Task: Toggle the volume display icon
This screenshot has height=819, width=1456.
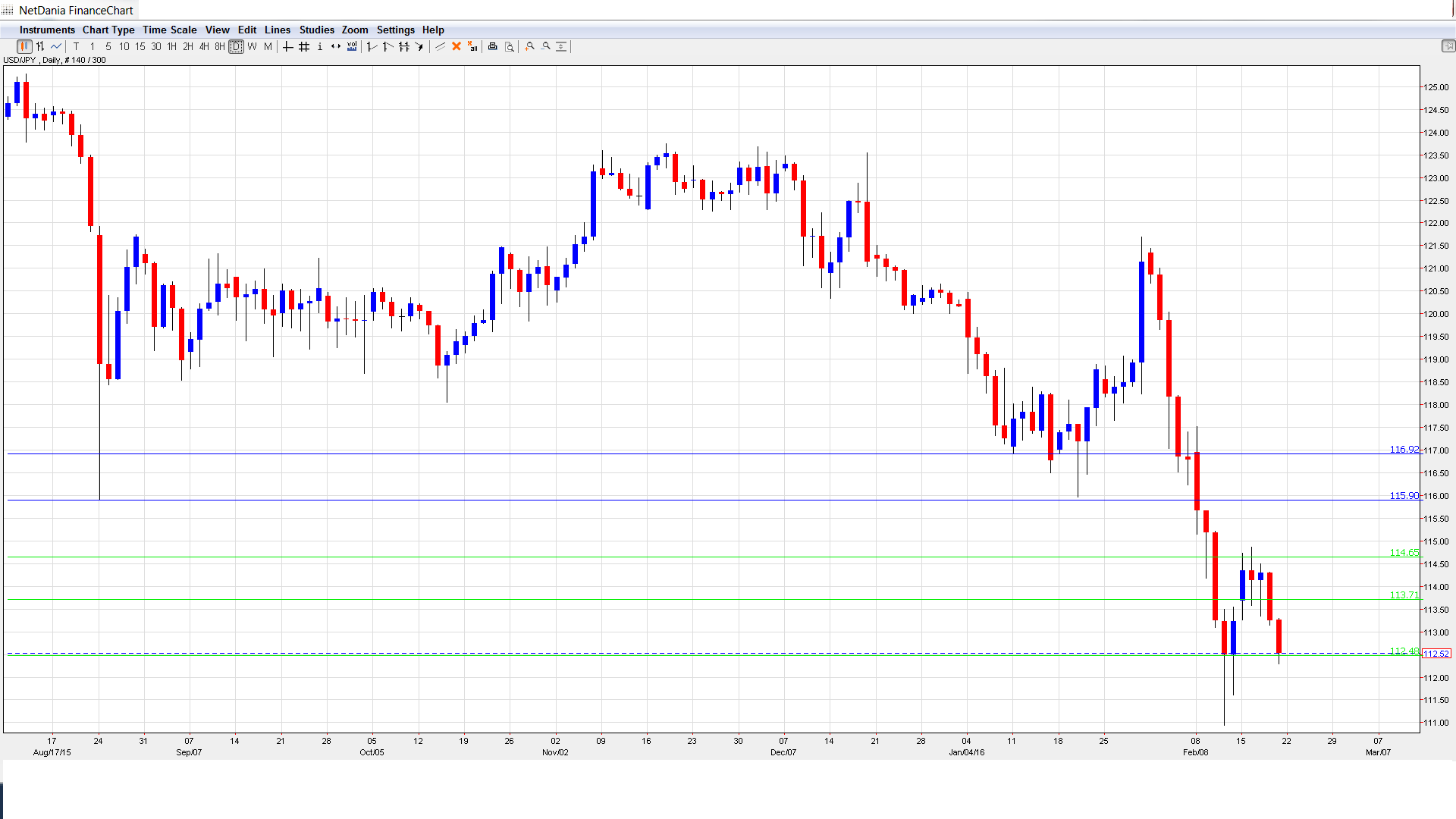Action: tap(352, 47)
